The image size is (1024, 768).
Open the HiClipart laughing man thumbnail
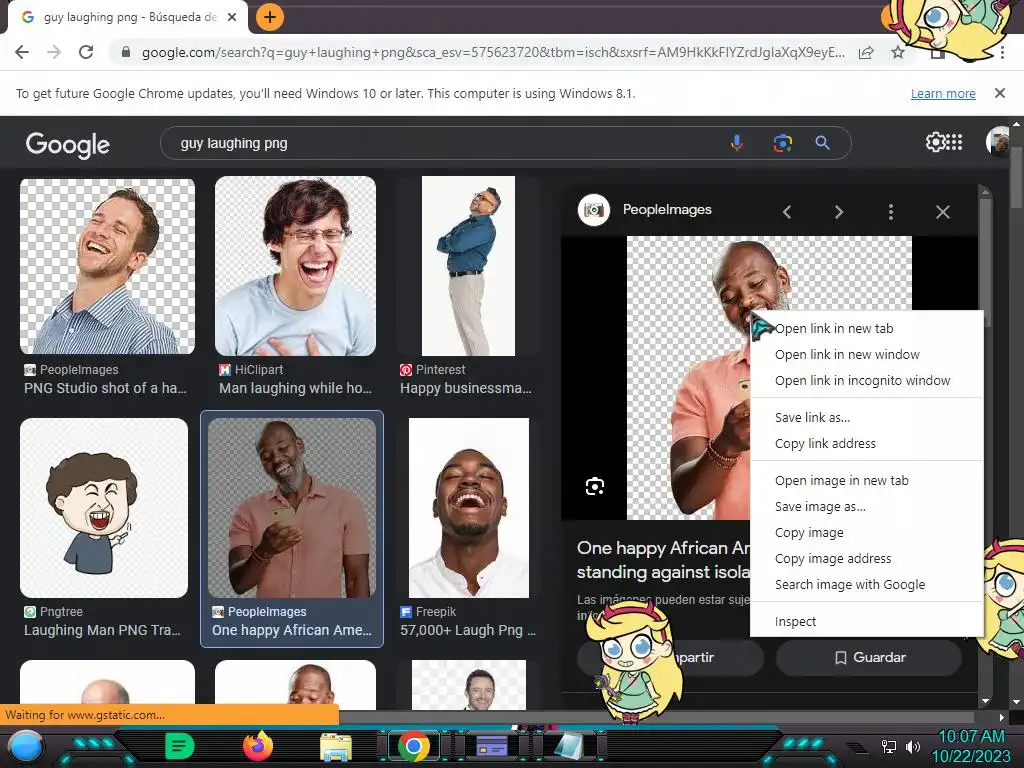click(295, 266)
